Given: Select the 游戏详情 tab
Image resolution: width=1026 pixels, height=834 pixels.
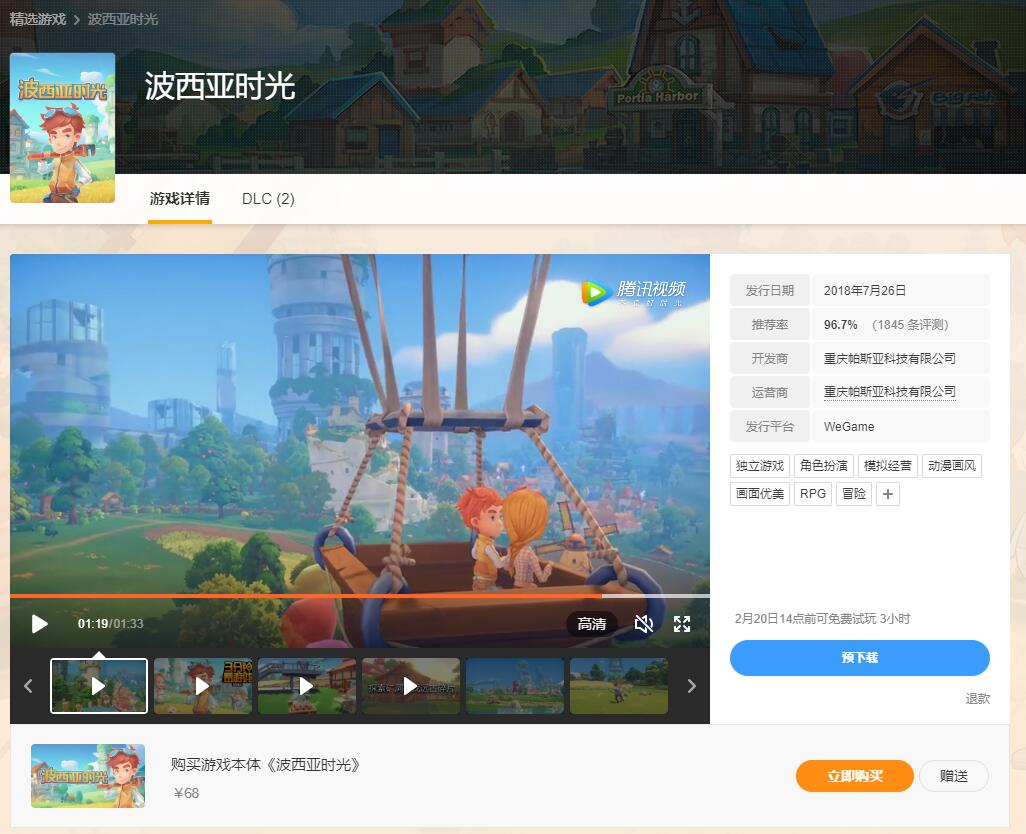Looking at the screenshot, I should point(180,199).
